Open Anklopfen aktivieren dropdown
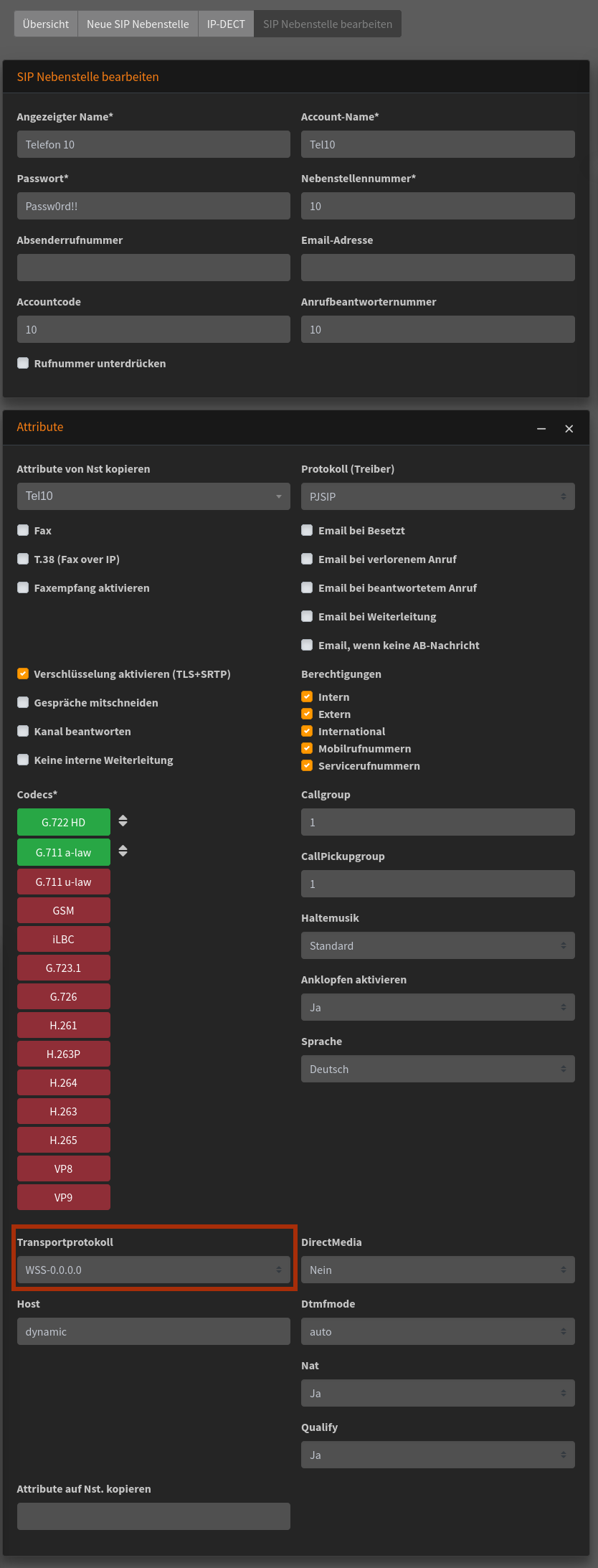The height and width of the screenshot is (1568, 598). pos(438,1007)
